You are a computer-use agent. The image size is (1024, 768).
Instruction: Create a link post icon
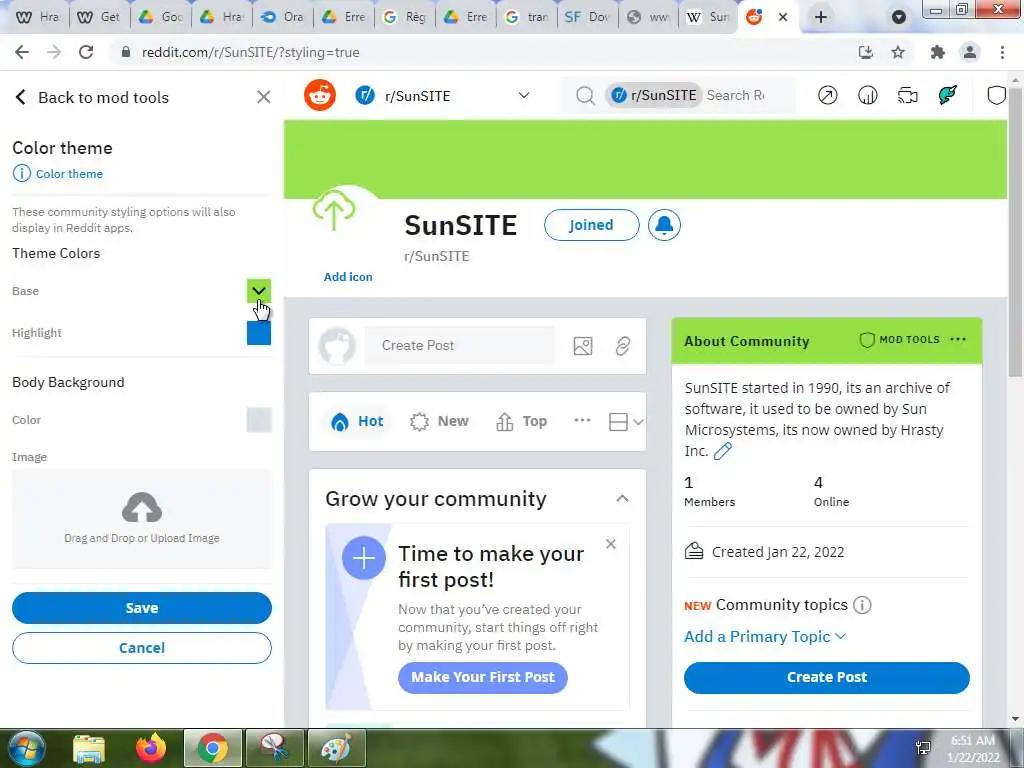point(623,345)
